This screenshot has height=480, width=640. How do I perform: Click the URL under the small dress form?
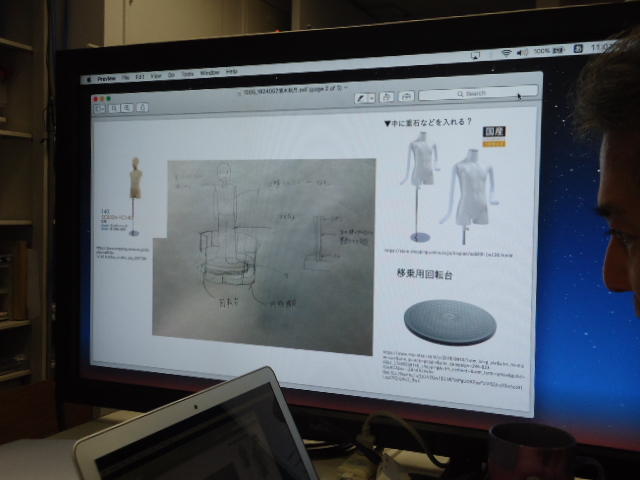pyautogui.click(x=122, y=253)
